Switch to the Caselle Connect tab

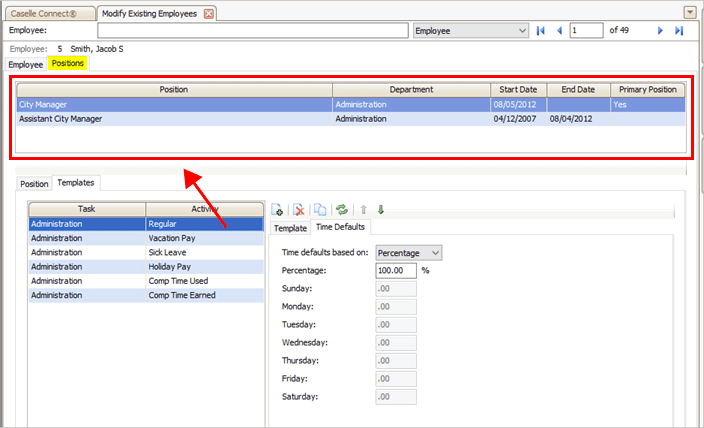[47, 13]
